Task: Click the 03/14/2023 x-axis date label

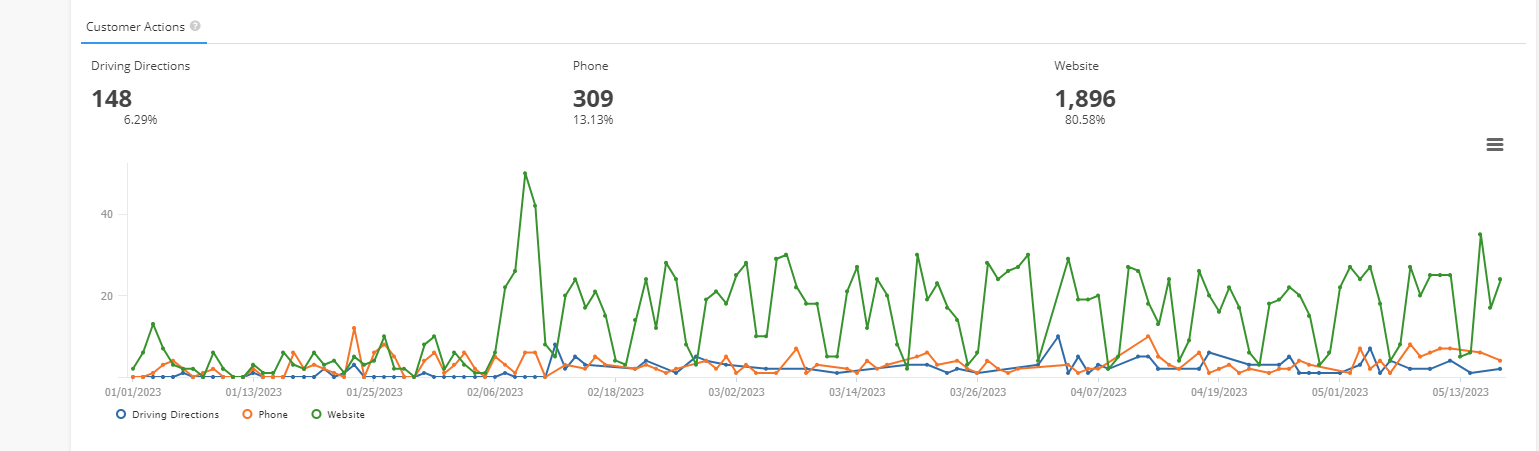Action: (x=857, y=393)
